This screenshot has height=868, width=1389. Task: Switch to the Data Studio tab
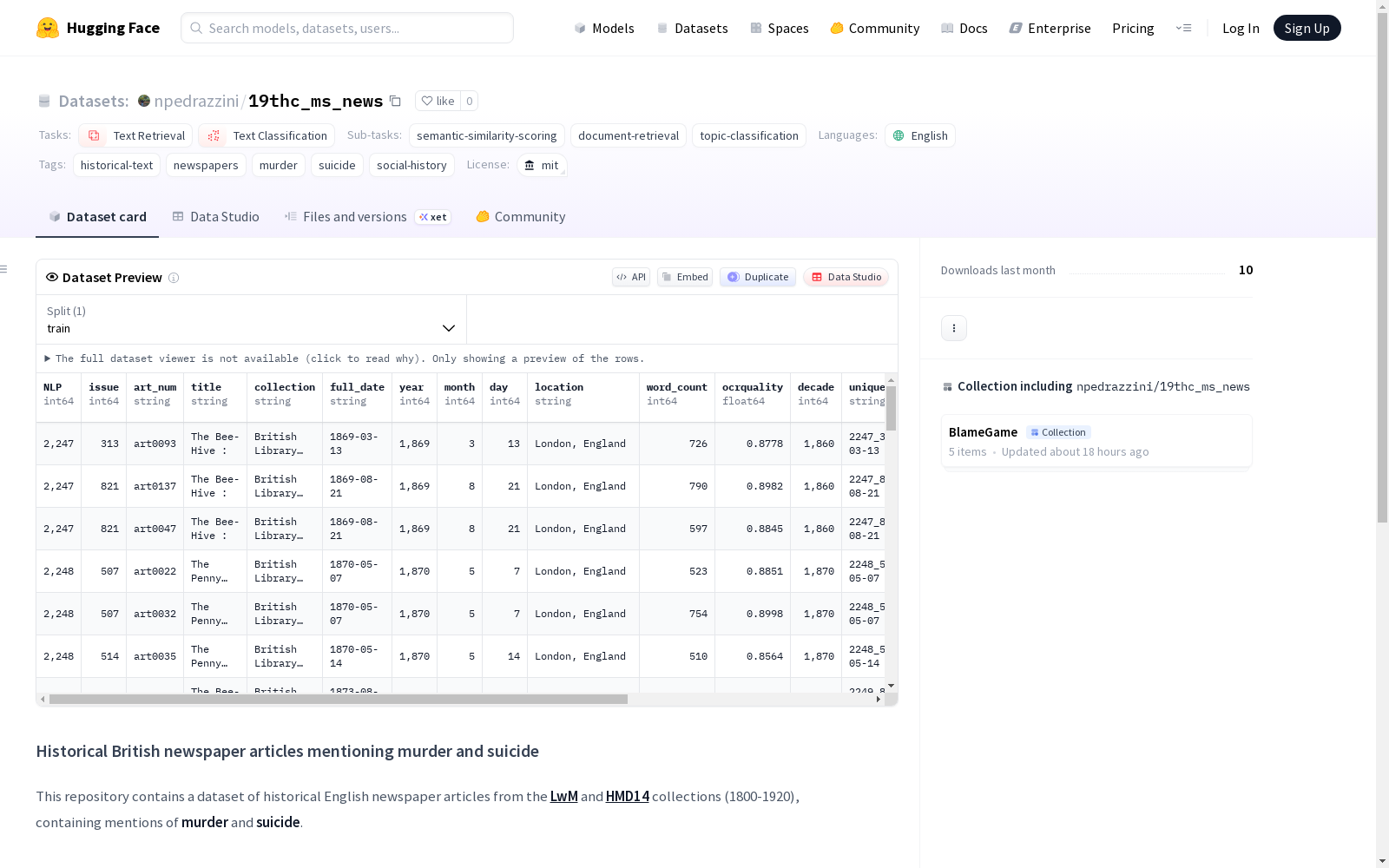point(216,217)
